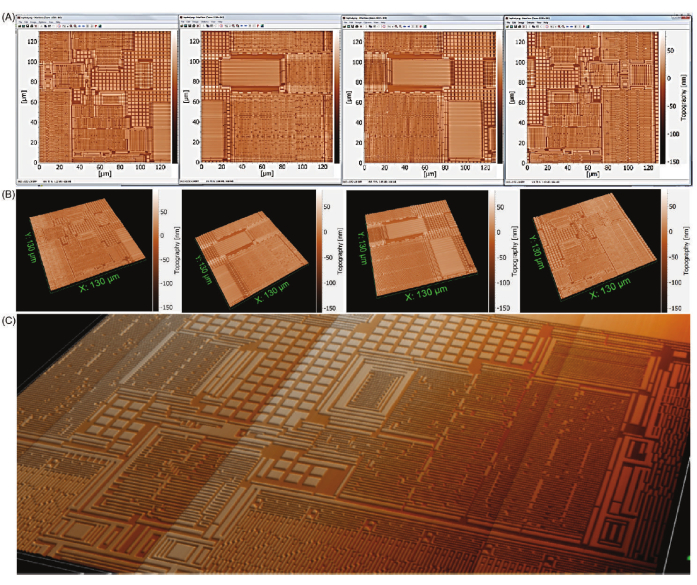Click the 'X: 130 µm' label on the fourth 3D view
This screenshot has width=697, height=585.
click(x=610, y=288)
